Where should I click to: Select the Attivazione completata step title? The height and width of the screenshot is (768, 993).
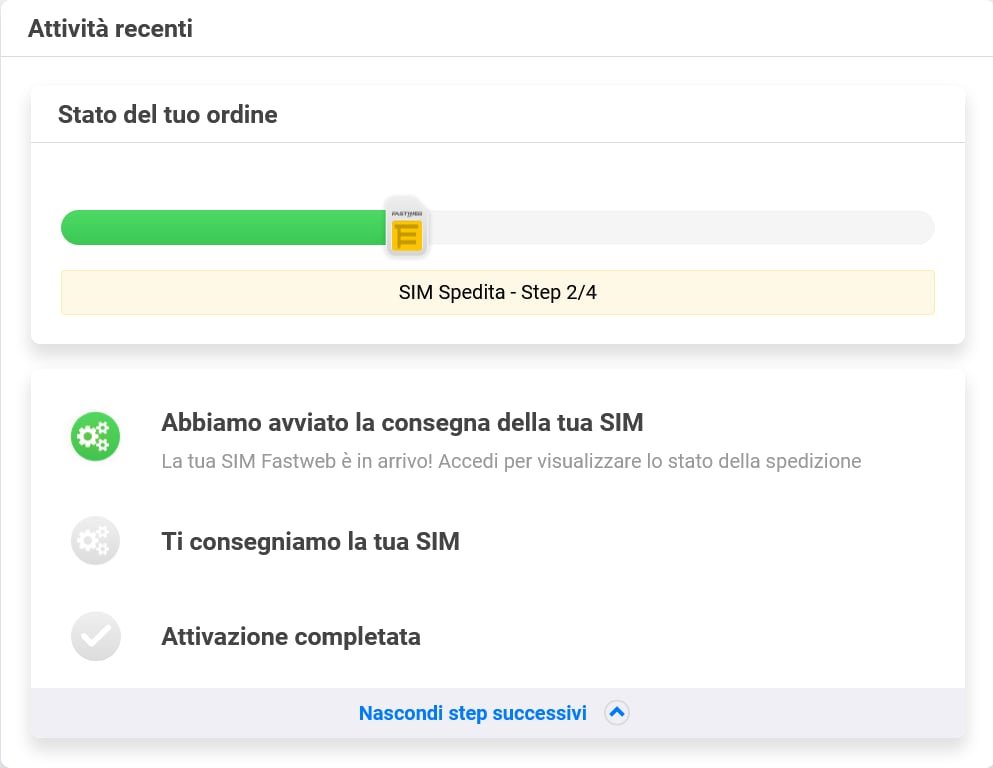(x=291, y=636)
